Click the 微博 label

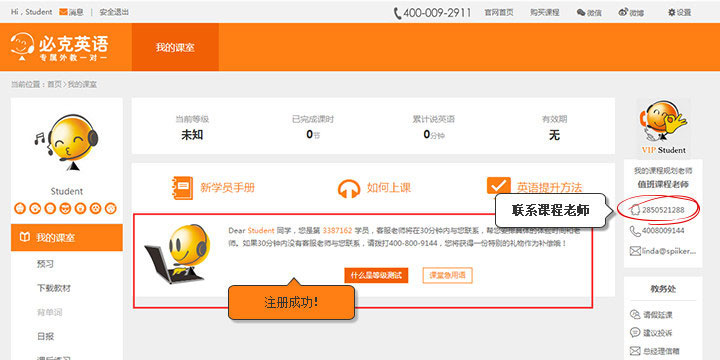(x=636, y=13)
